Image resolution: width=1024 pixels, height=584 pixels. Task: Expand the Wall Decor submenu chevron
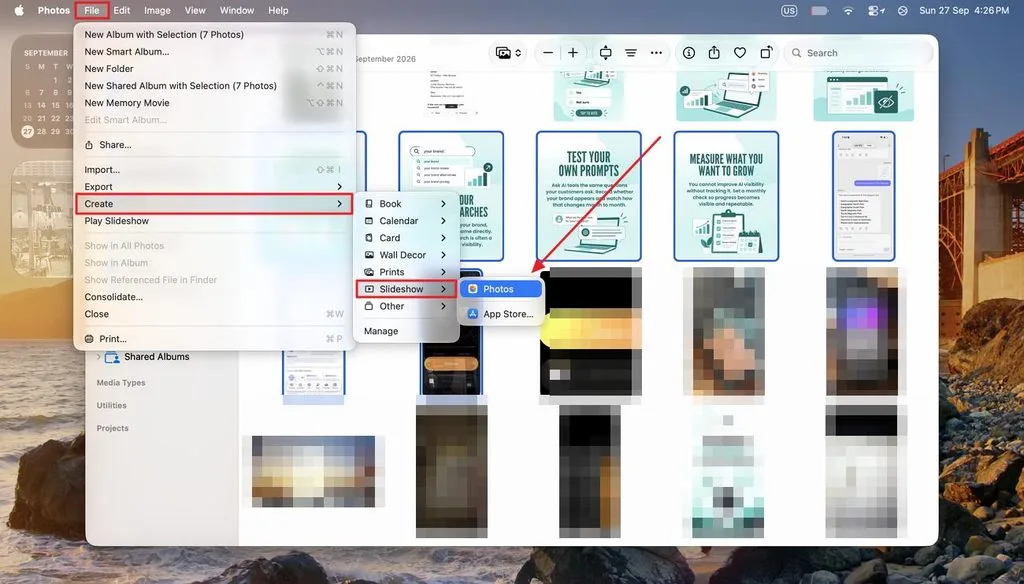click(x=443, y=255)
